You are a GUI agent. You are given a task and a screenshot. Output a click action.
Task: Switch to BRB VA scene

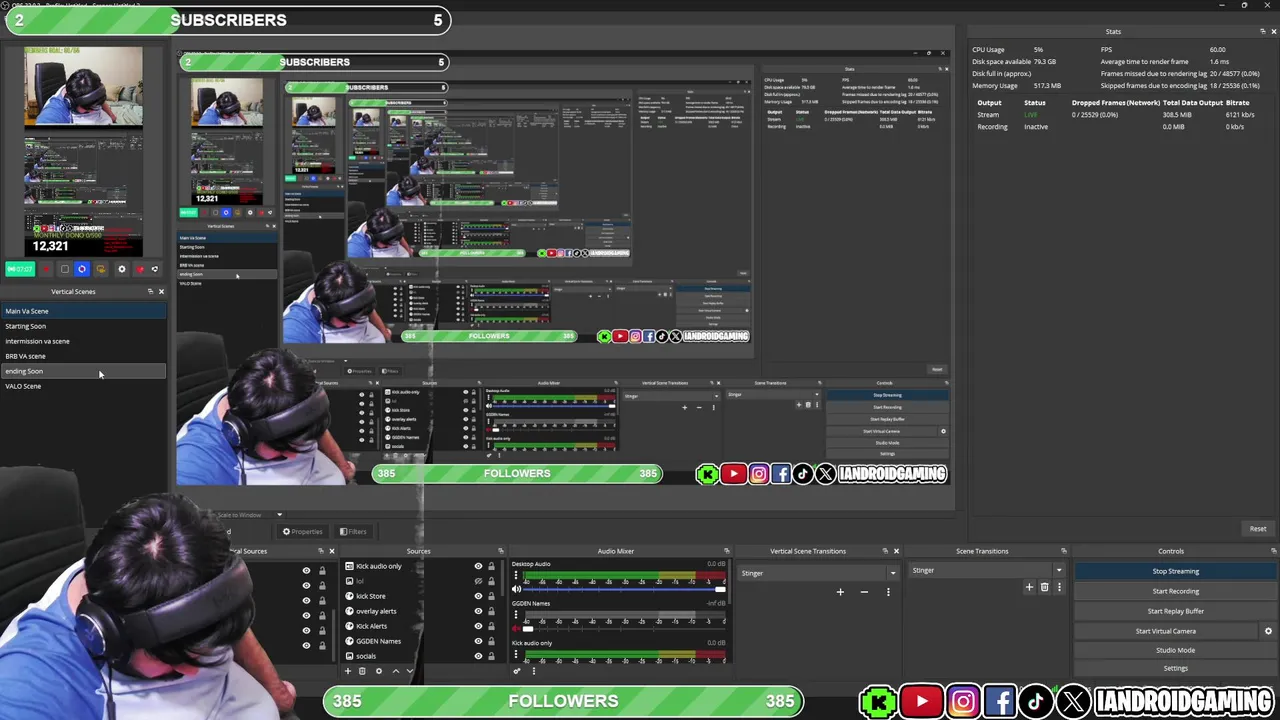pyautogui.click(x=83, y=356)
